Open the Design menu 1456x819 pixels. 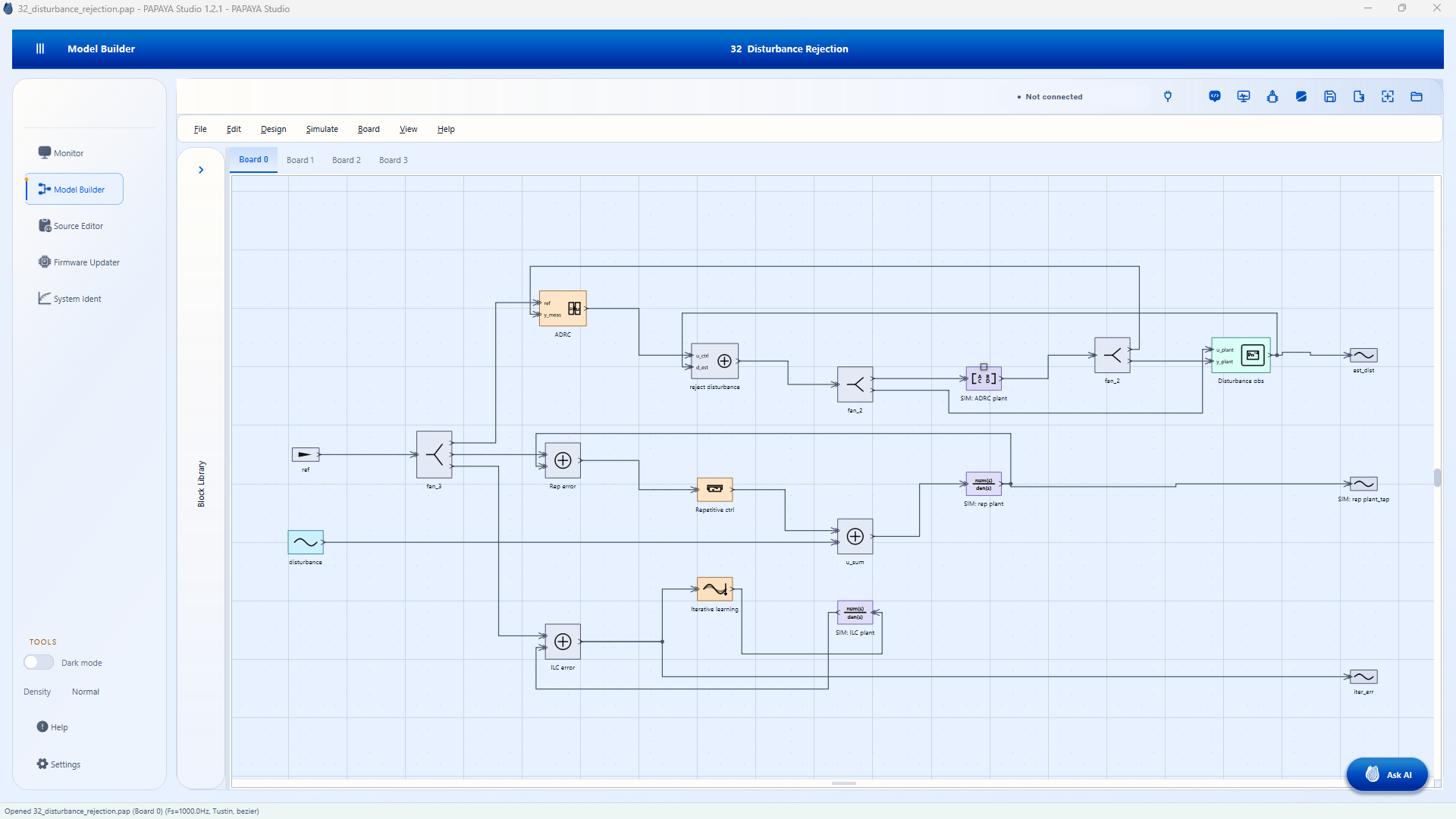coord(273,129)
